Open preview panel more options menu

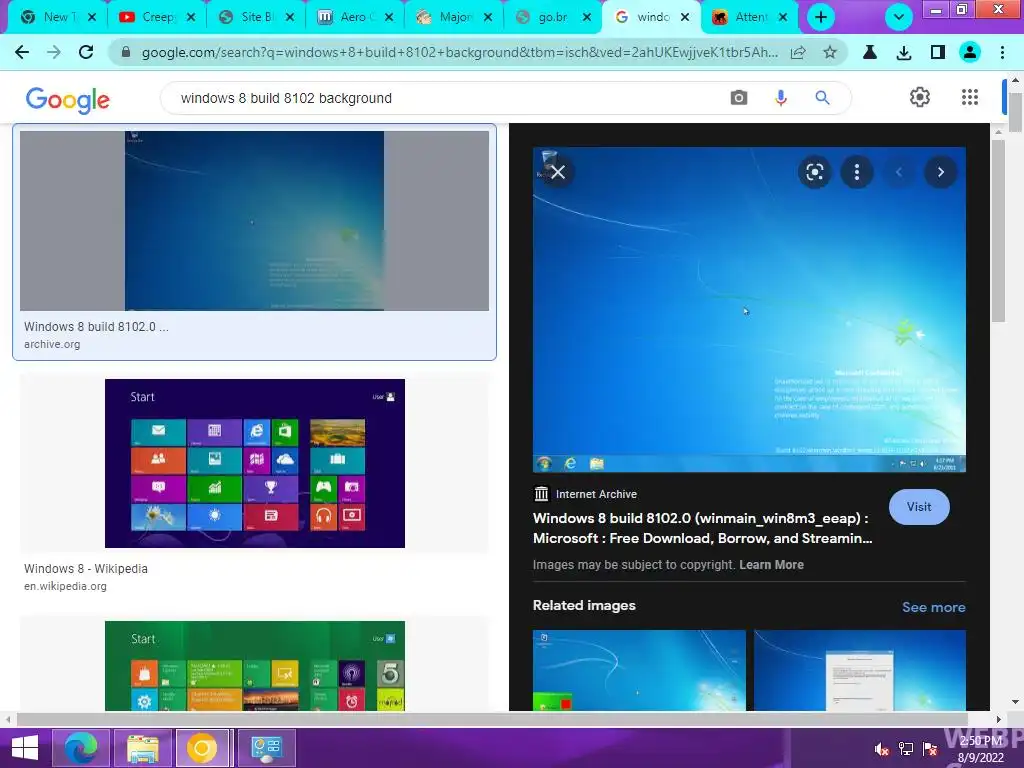[857, 172]
